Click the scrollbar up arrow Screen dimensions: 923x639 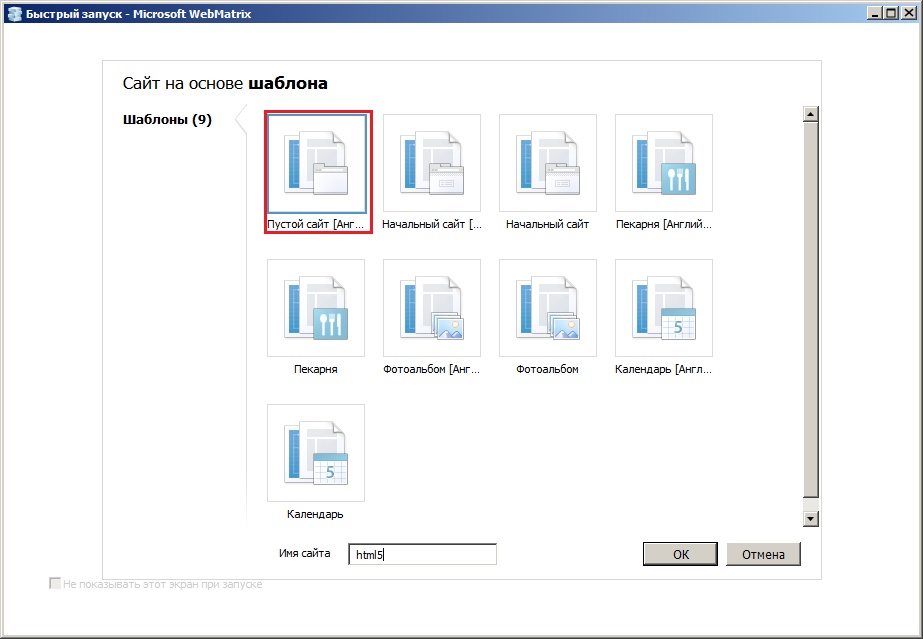coord(811,114)
